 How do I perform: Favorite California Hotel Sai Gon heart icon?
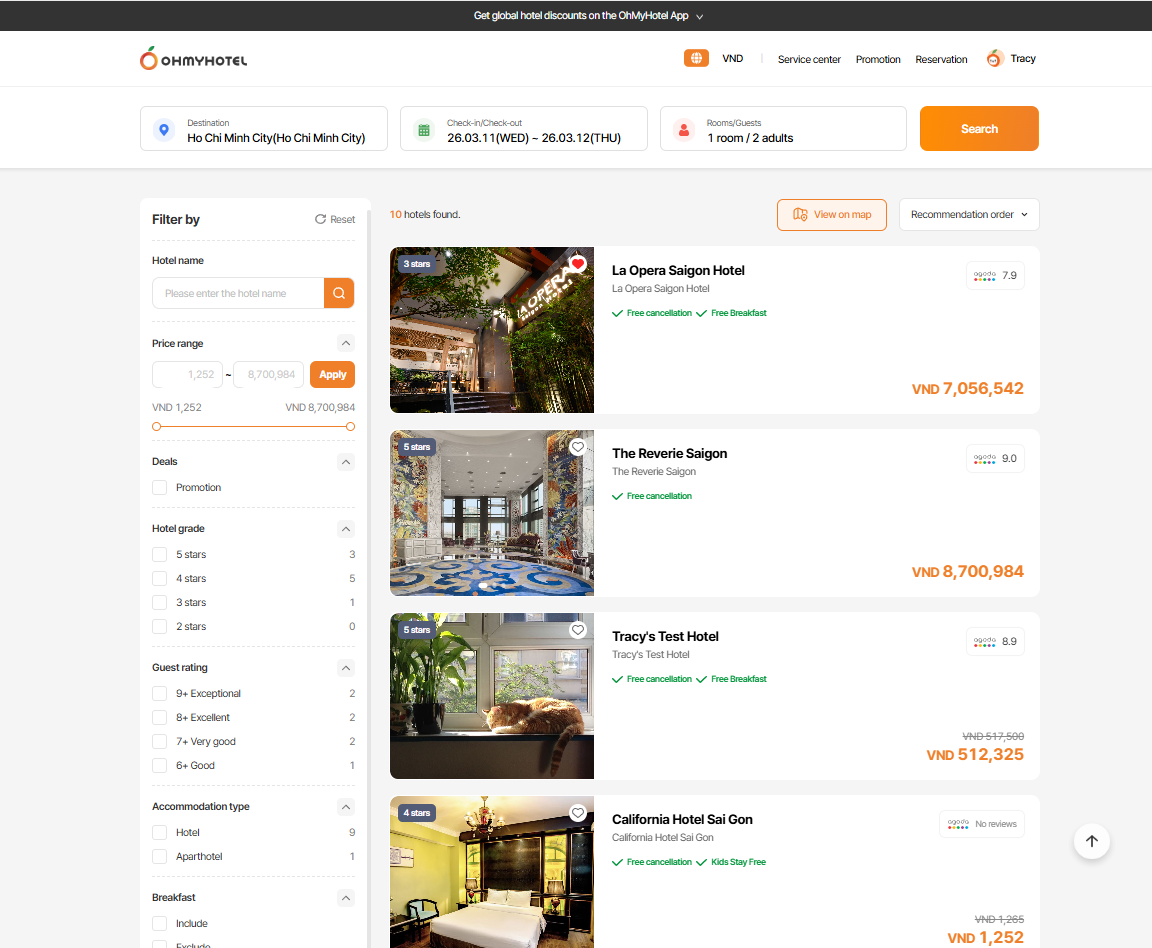(x=578, y=813)
